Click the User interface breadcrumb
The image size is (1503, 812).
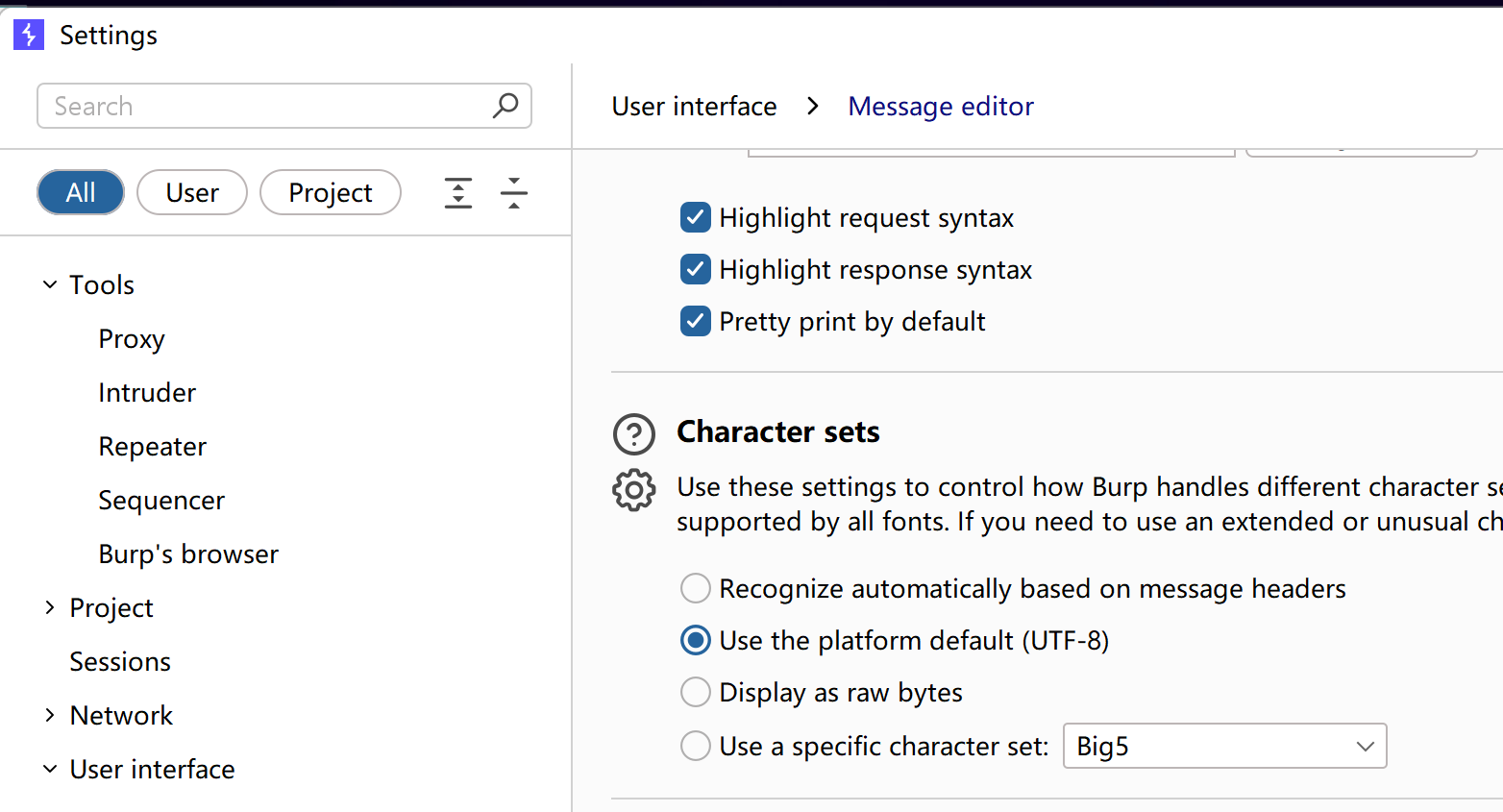coord(694,107)
